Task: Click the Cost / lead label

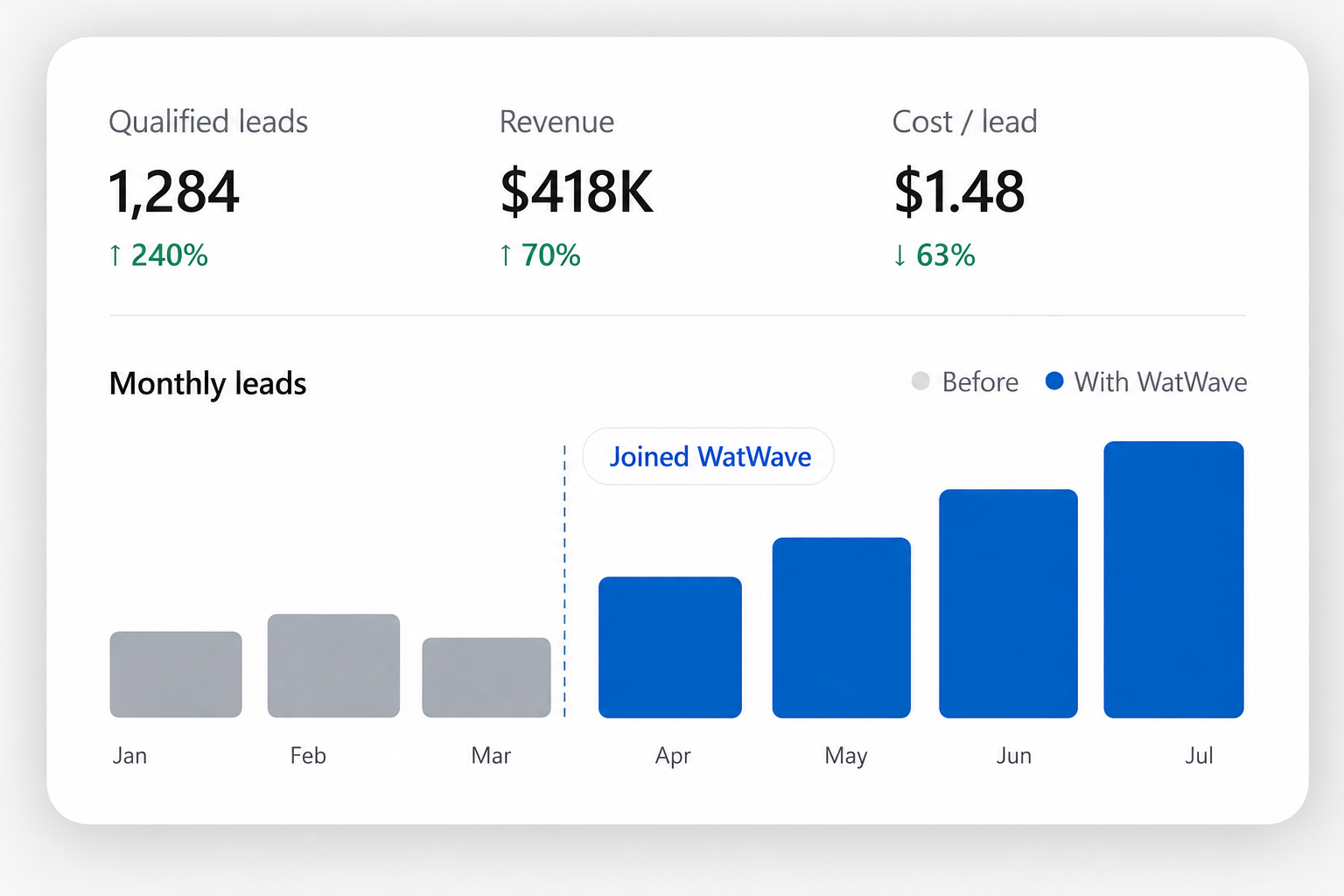Action: click(x=964, y=122)
